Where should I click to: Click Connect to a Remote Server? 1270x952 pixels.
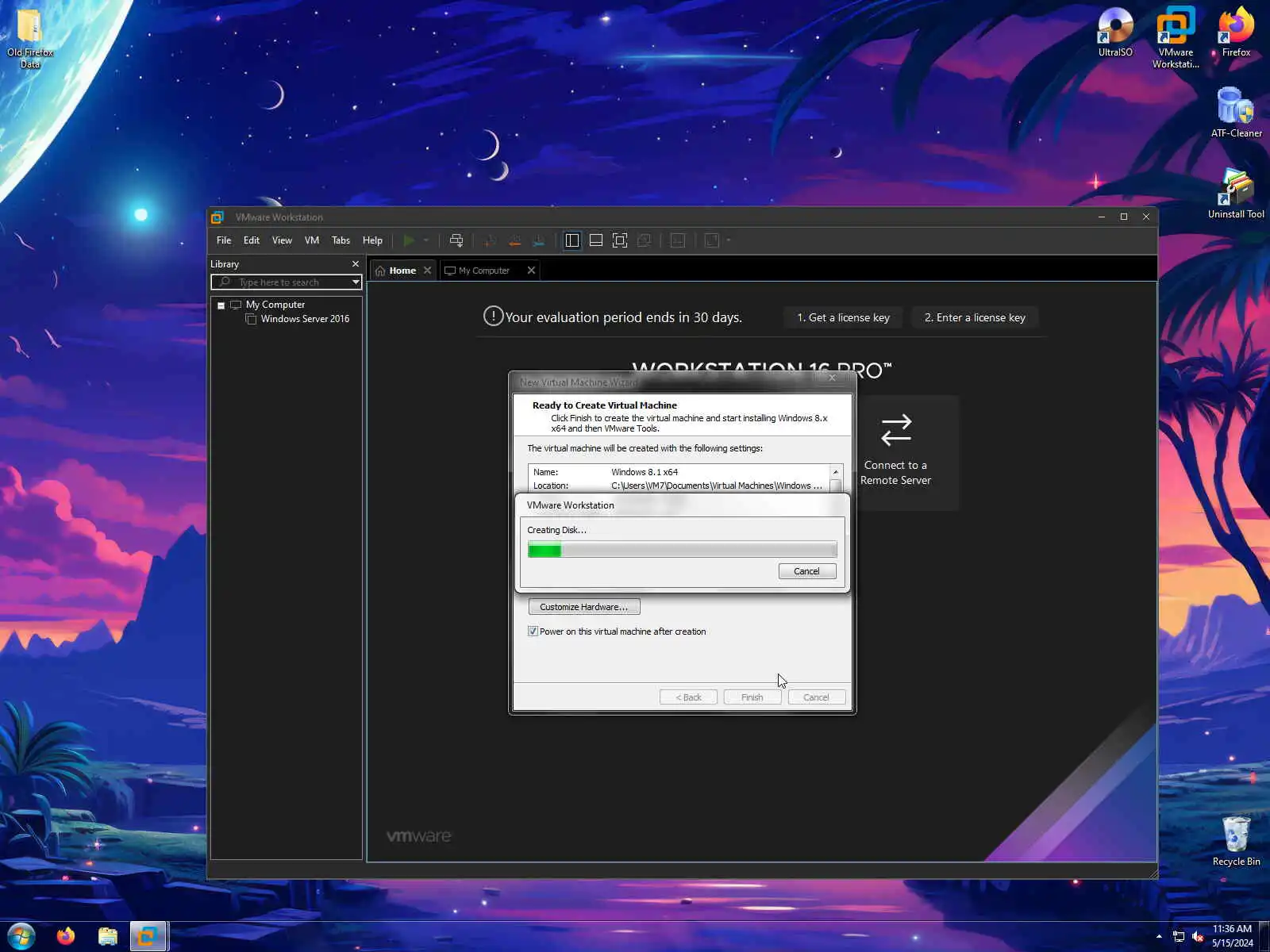896,453
